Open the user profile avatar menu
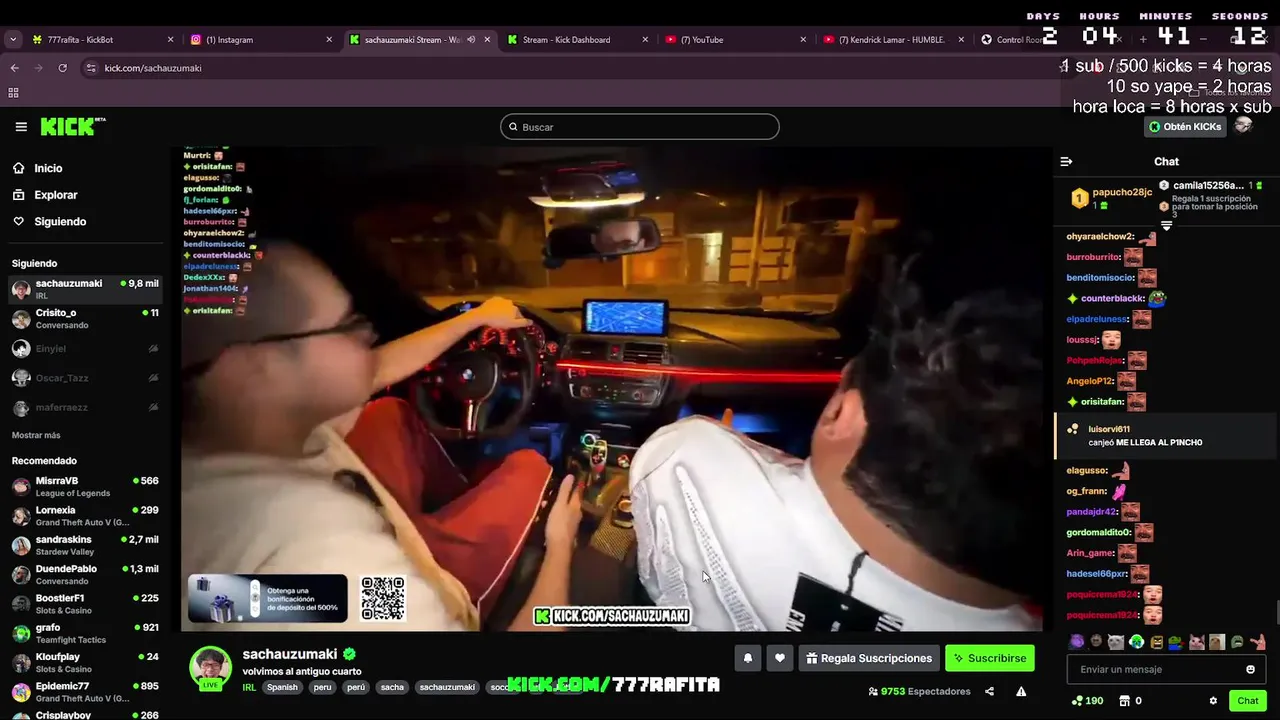The width and height of the screenshot is (1280, 720). tap(1243, 126)
